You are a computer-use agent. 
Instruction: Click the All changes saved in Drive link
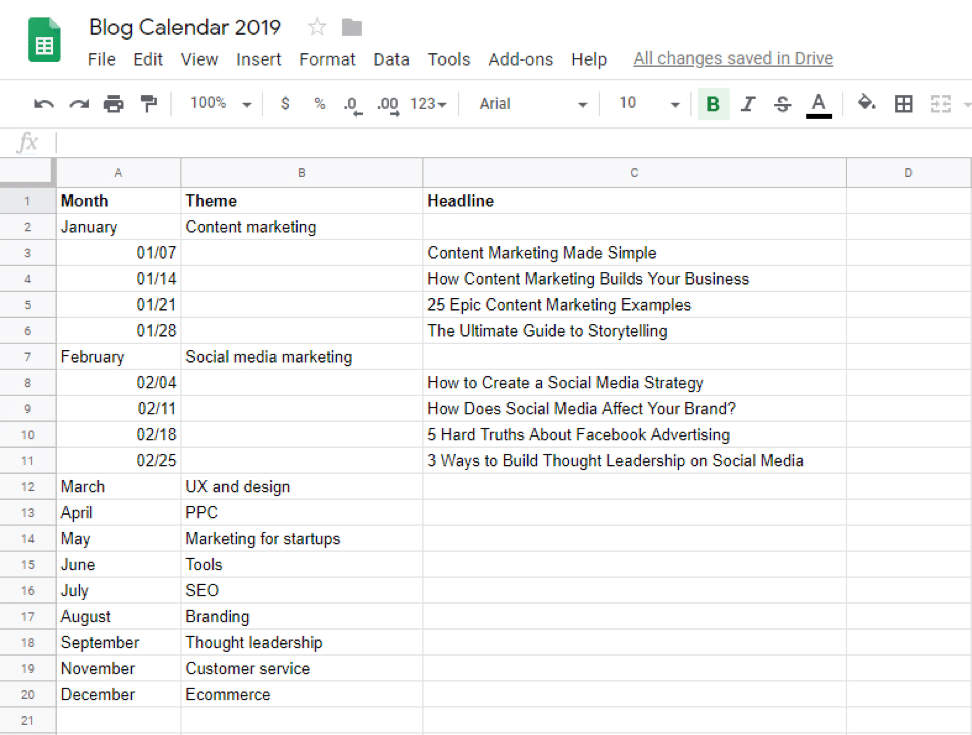click(x=733, y=58)
